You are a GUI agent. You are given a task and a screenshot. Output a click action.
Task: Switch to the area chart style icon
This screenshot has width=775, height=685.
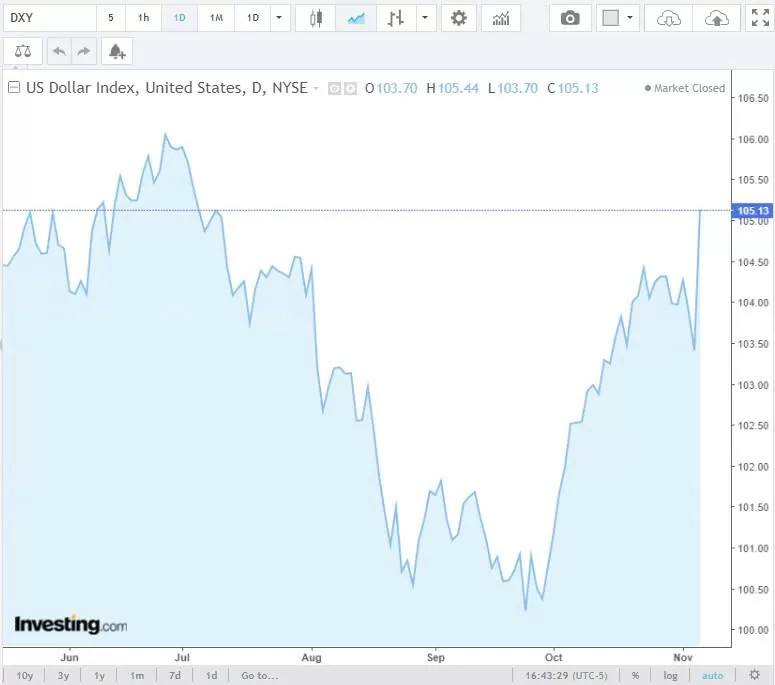(355, 18)
